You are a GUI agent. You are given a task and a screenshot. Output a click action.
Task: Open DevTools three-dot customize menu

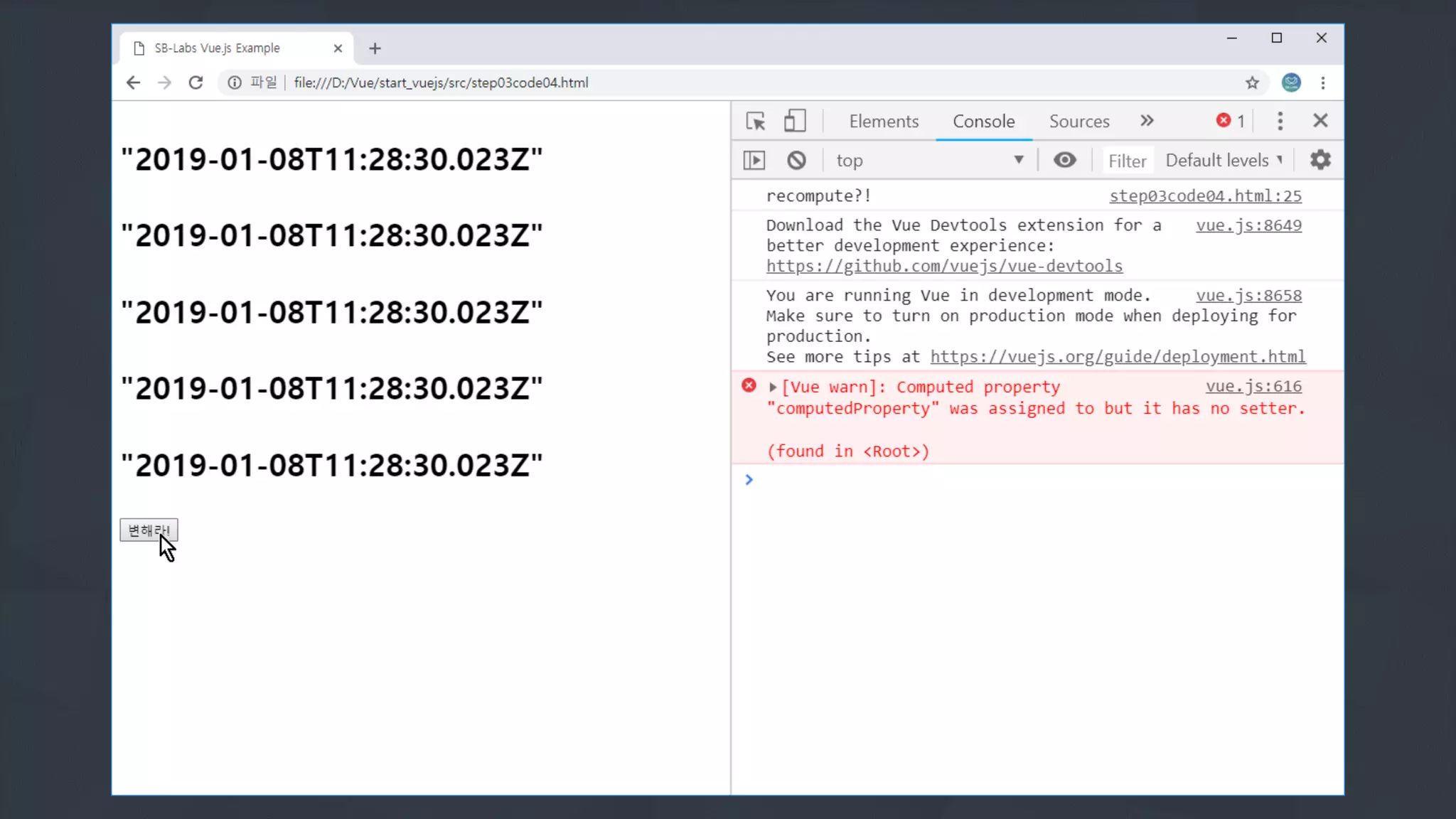tap(1280, 121)
